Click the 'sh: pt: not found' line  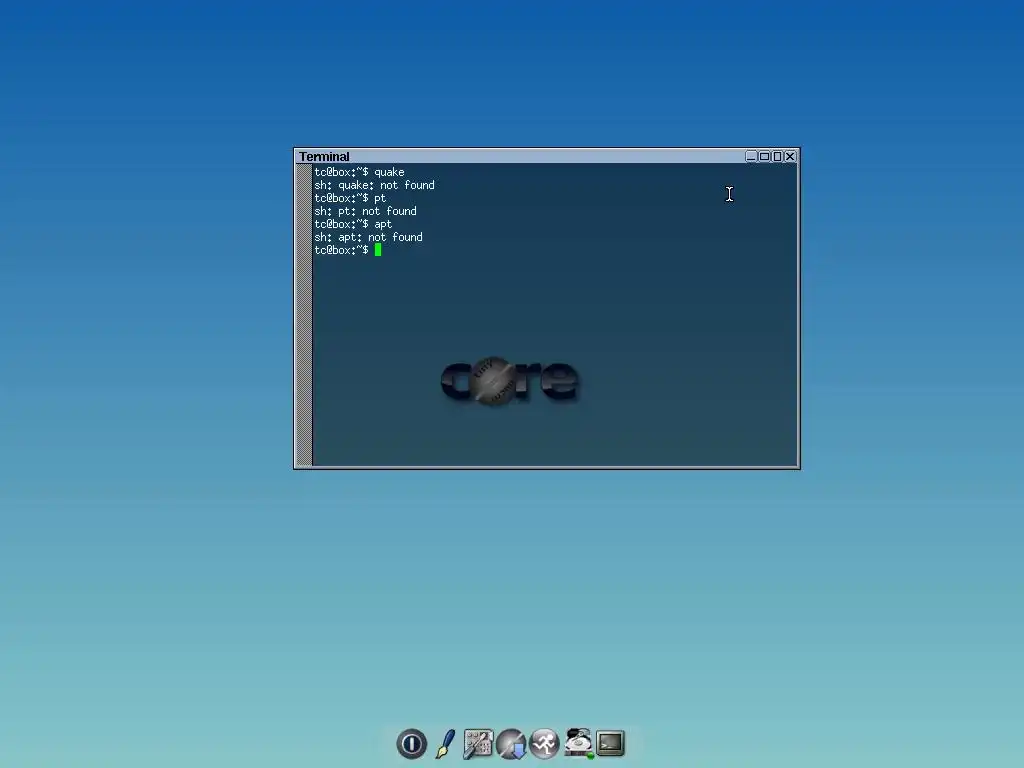(365, 212)
